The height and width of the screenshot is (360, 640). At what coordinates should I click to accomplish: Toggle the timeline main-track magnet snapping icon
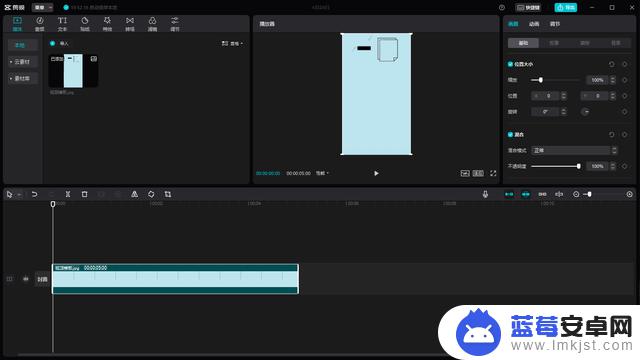(x=509, y=194)
